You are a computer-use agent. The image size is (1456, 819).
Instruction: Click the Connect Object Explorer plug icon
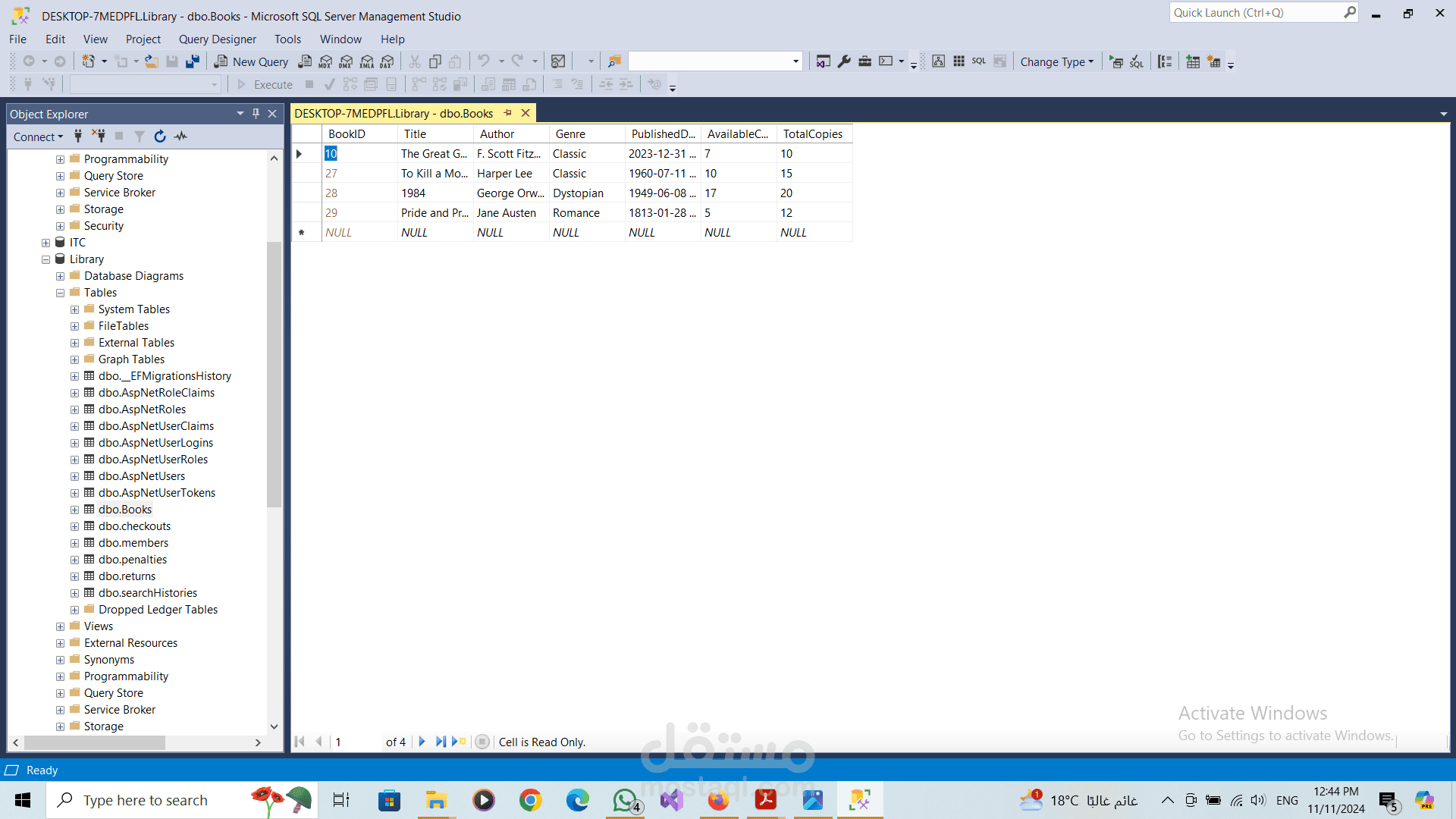[x=78, y=136]
